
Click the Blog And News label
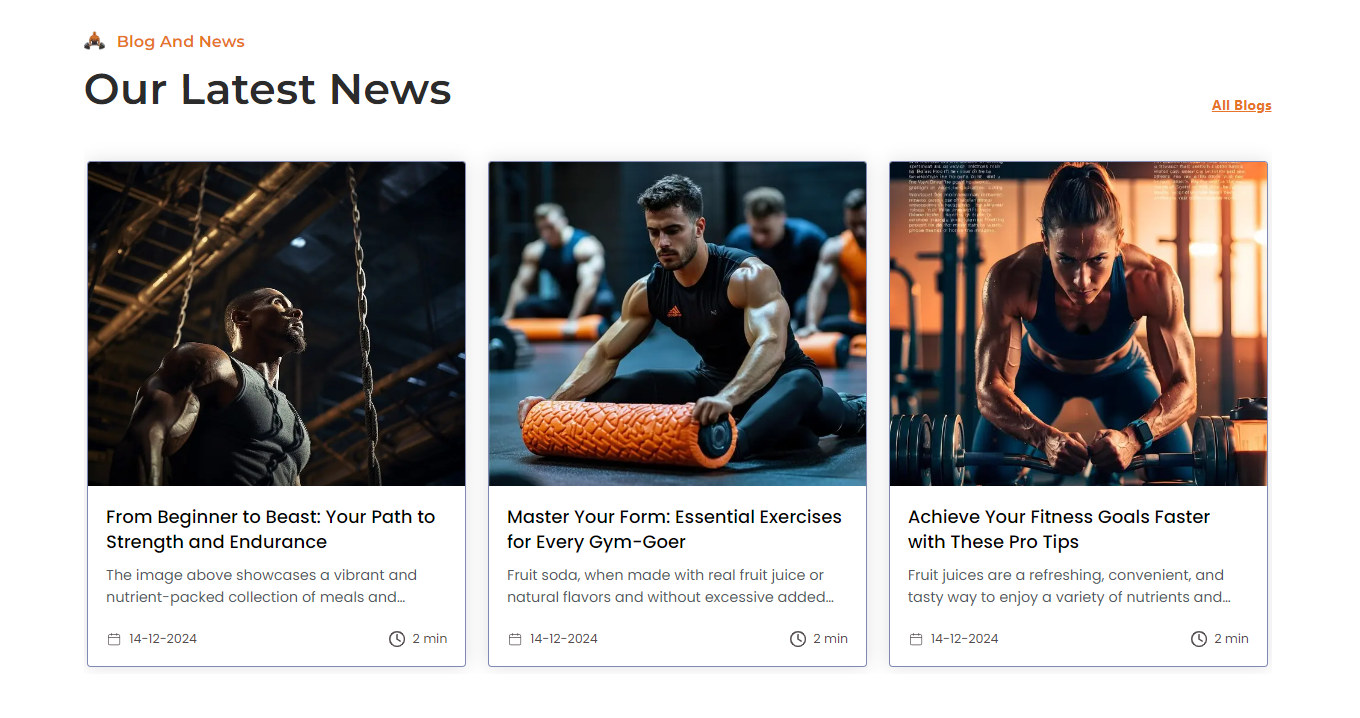coord(181,41)
